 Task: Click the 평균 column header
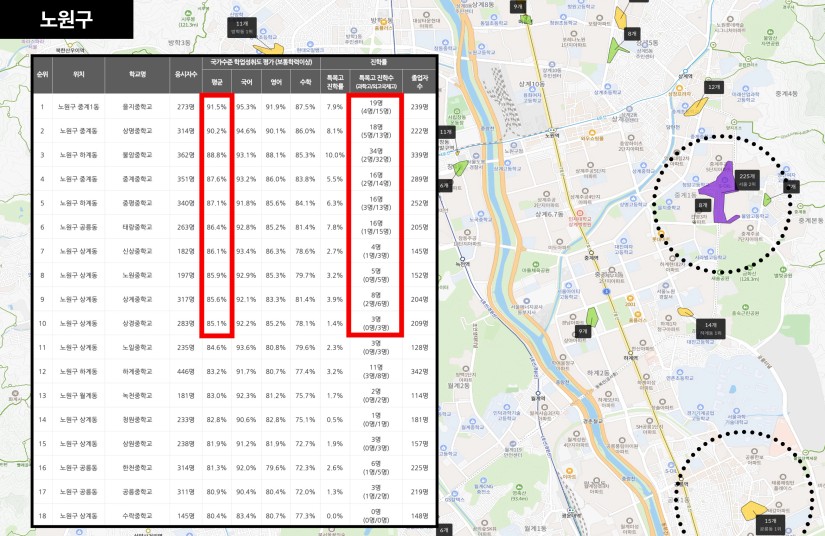[217, 82]
